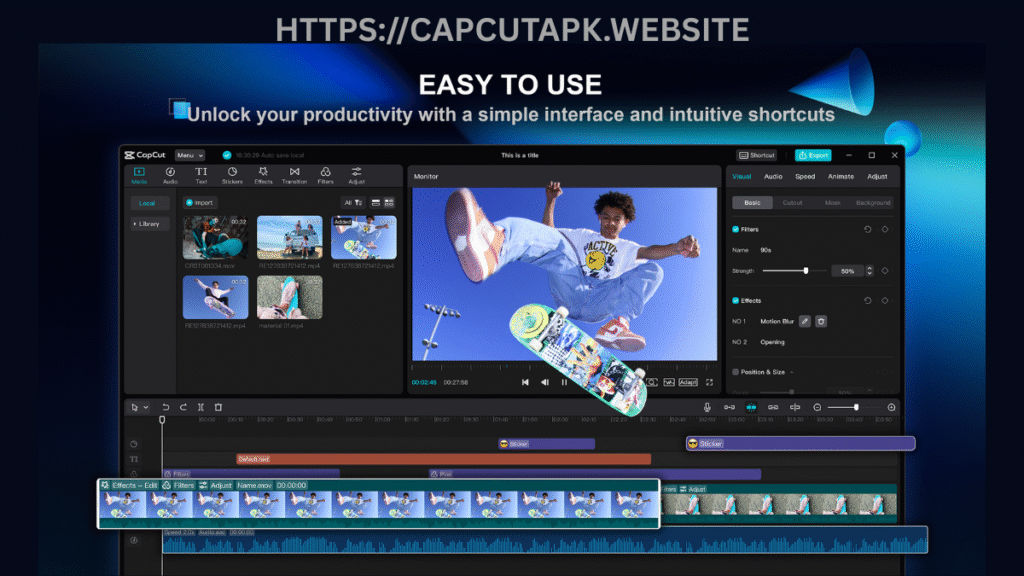
Task: Undo the last timeline action
Action: (x=165, y=407)
